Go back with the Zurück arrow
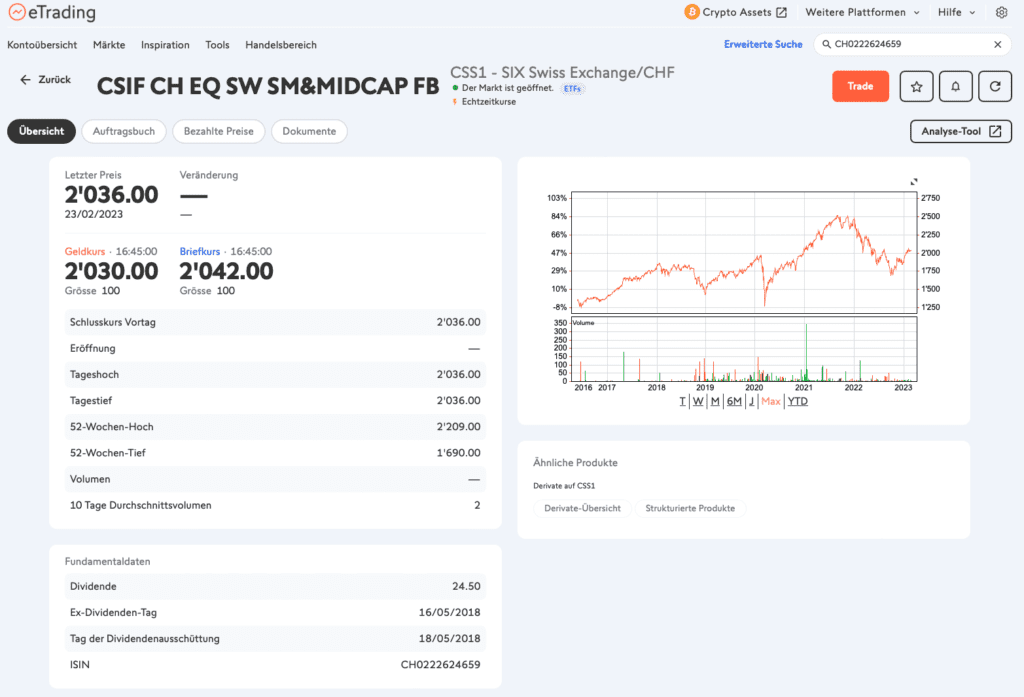The width and height of the screenshot is (1024, 697). coord(45,80)
